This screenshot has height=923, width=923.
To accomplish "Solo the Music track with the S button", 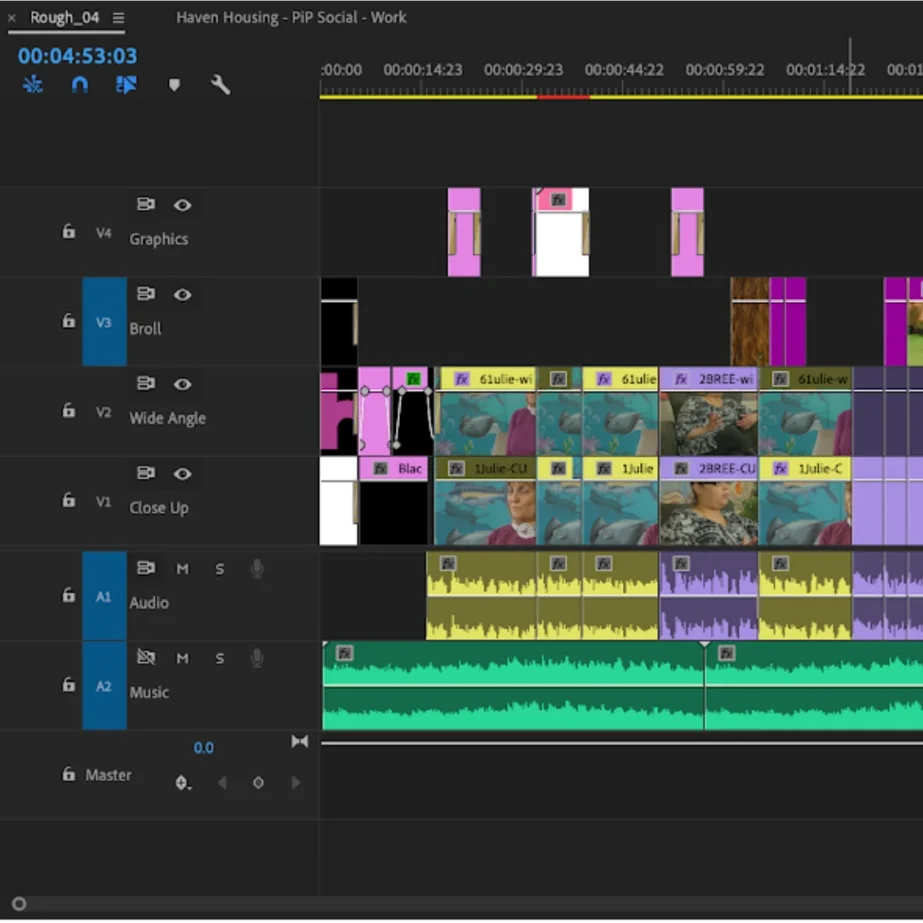I will pyautogui.click(x=219, y=658).
